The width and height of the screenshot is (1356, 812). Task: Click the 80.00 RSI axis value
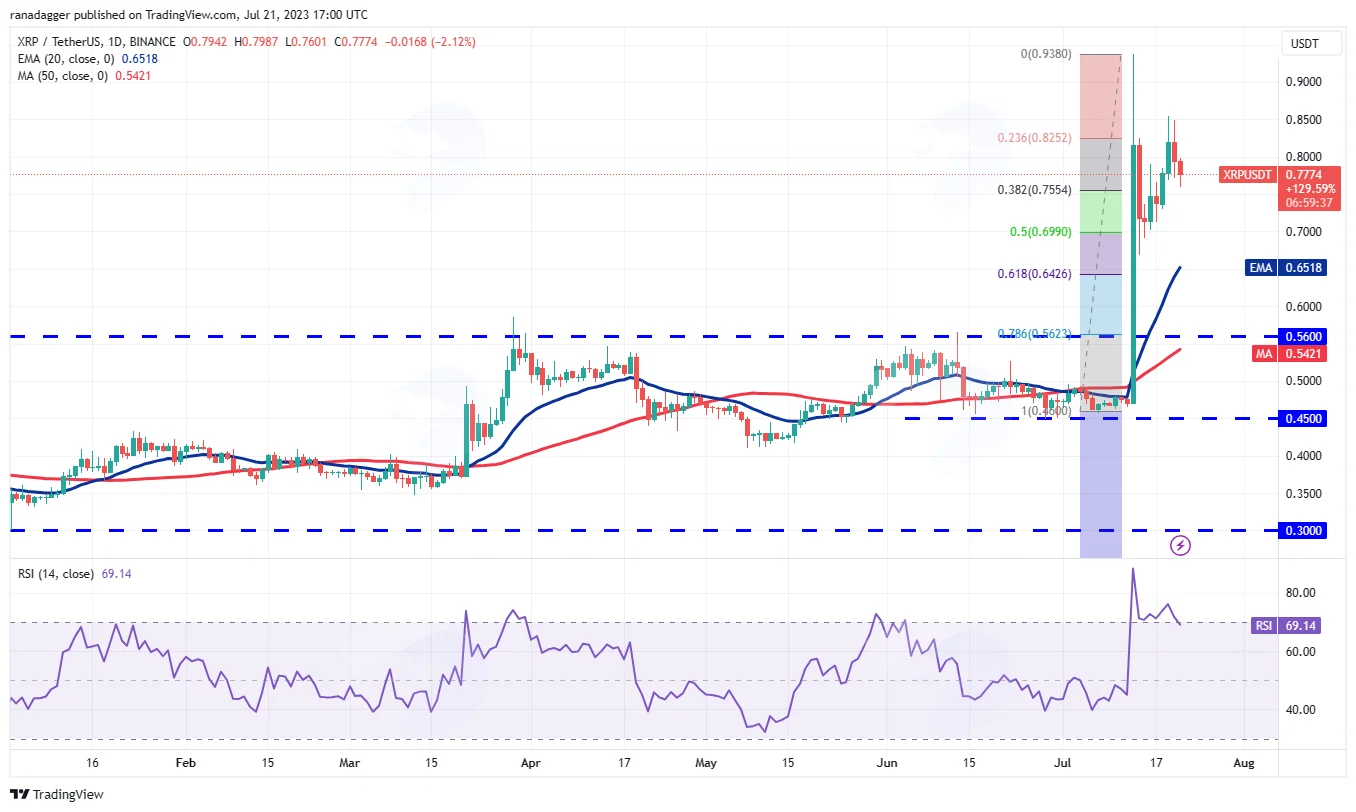1302,593
